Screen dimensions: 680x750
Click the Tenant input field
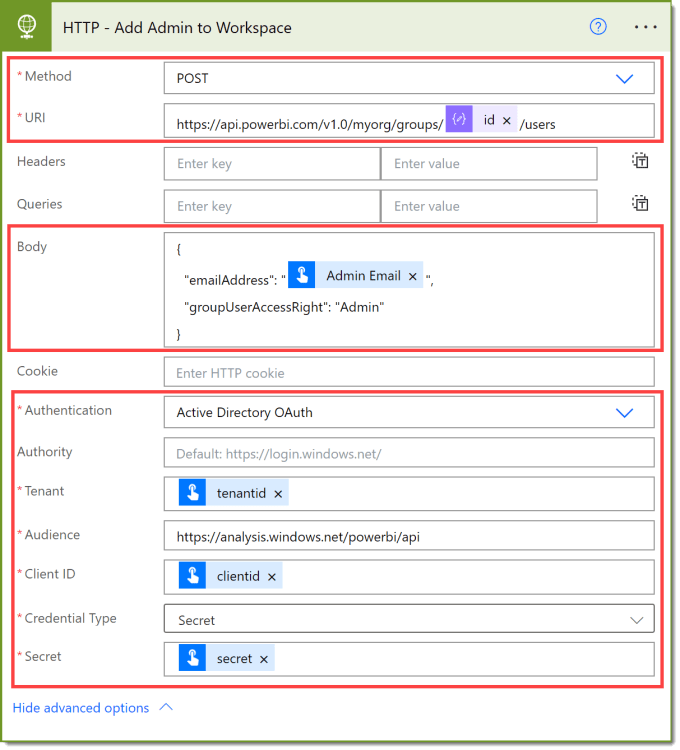(409, 494)
